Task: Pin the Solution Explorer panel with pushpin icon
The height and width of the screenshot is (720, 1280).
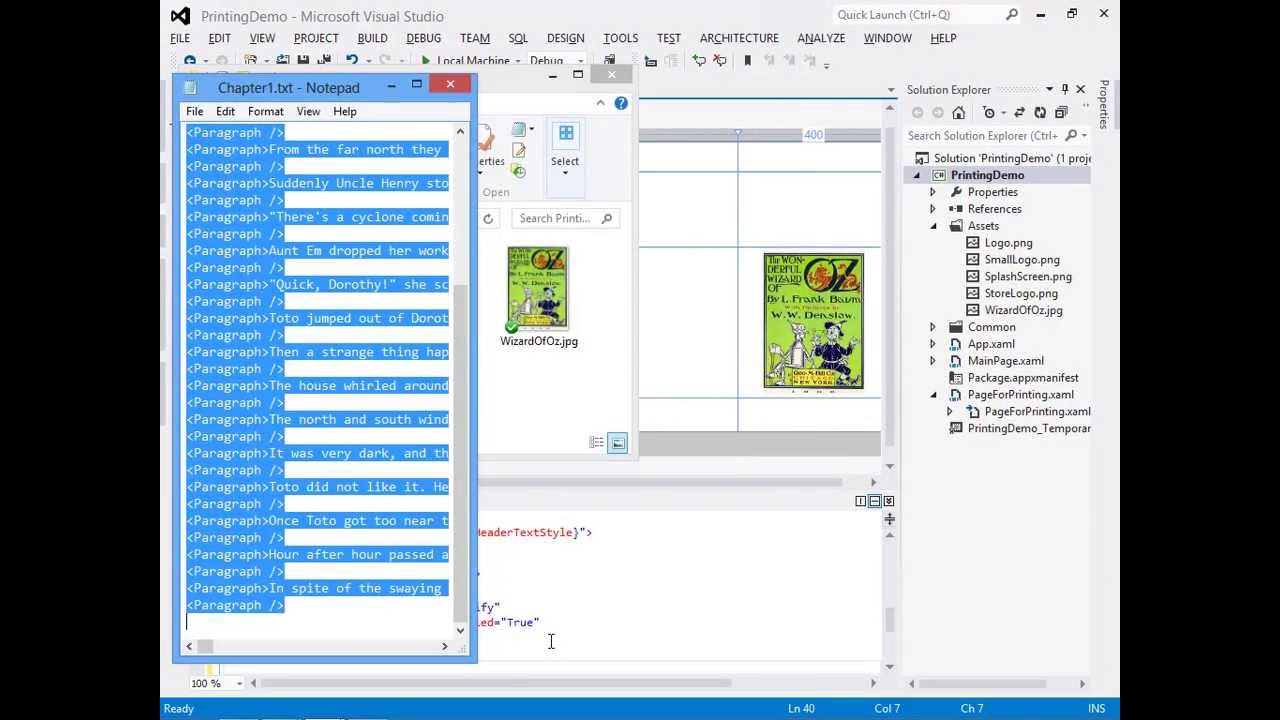Action: pyautogui.click(x=1065, y=89)
